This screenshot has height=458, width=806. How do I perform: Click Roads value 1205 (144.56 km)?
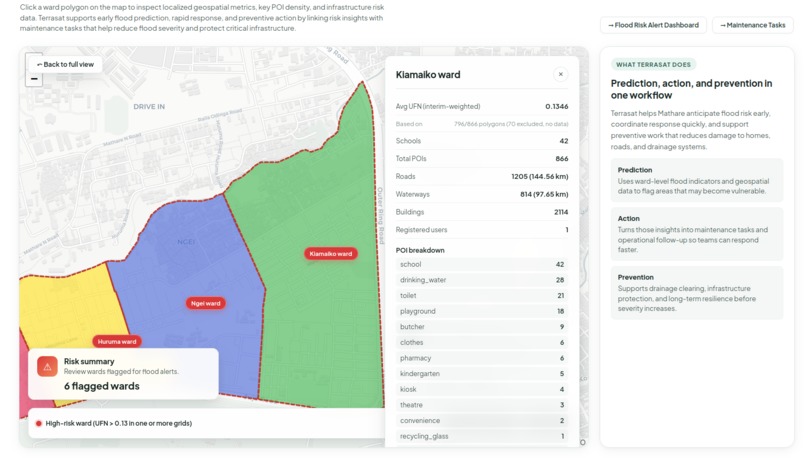(540, 176)
